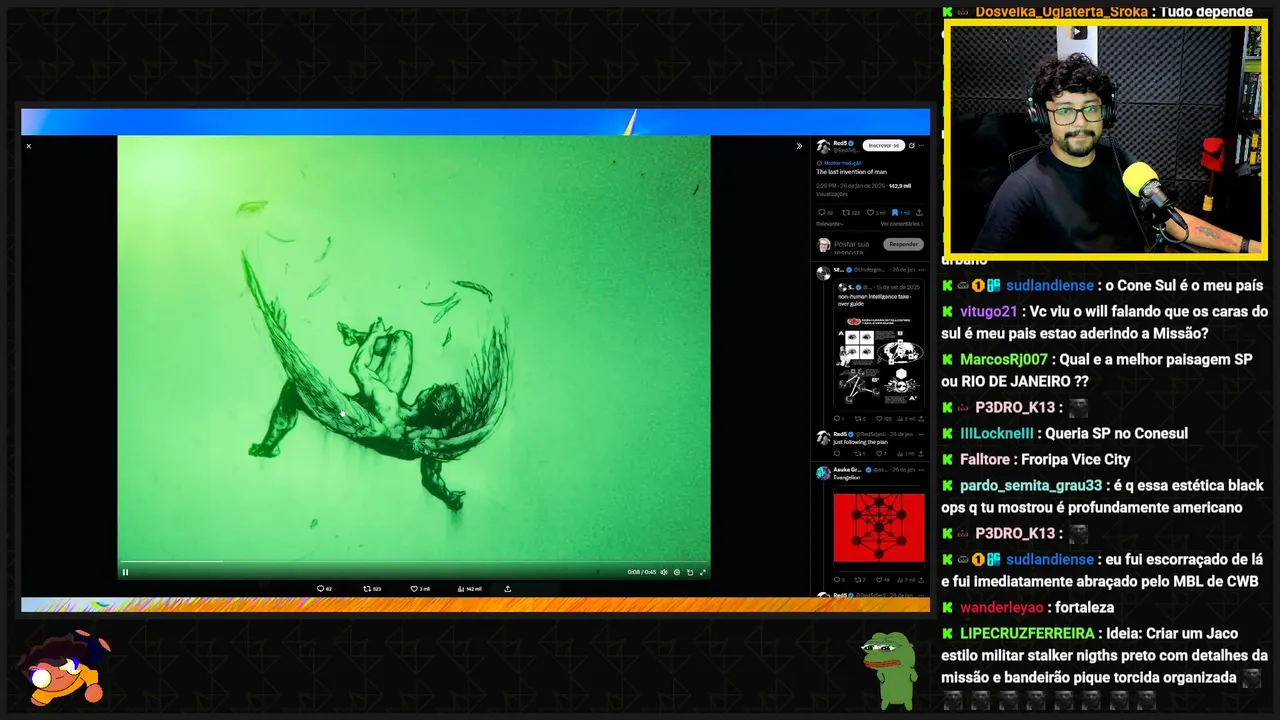Like the post below the video
1280x720 pixels.
(x=414, y=589)
